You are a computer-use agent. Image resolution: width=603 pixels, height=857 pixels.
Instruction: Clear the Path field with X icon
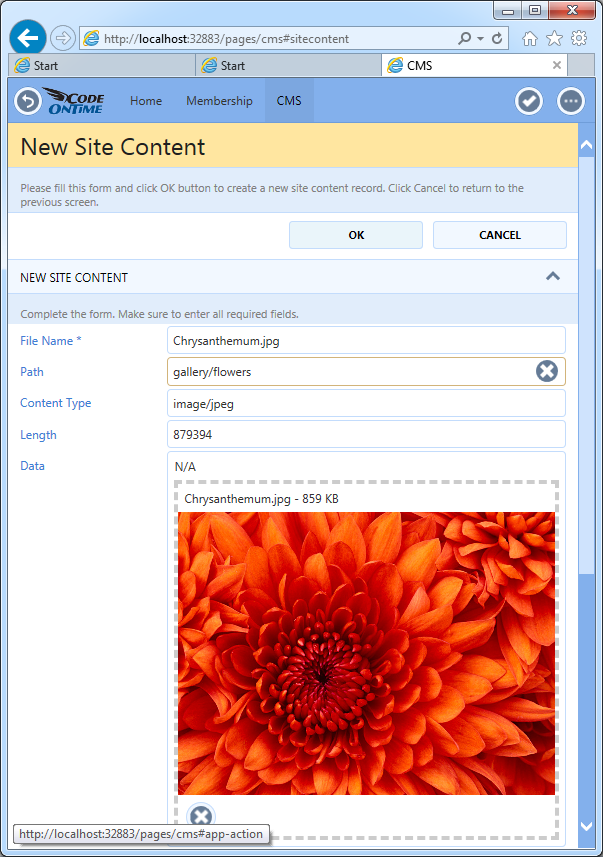547,371
